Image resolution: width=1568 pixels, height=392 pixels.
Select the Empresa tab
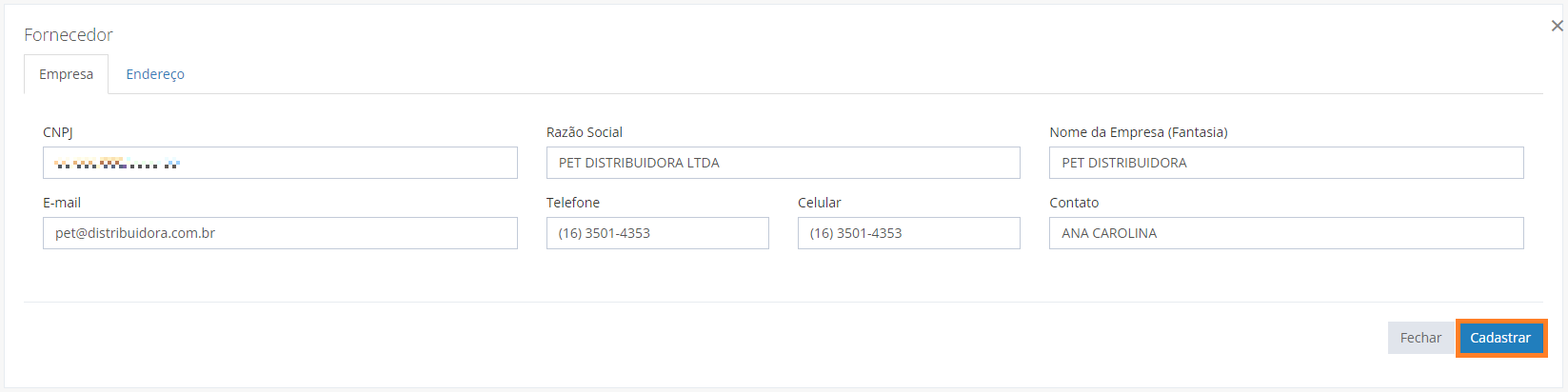pyautogui.click(x=66, y=74)
